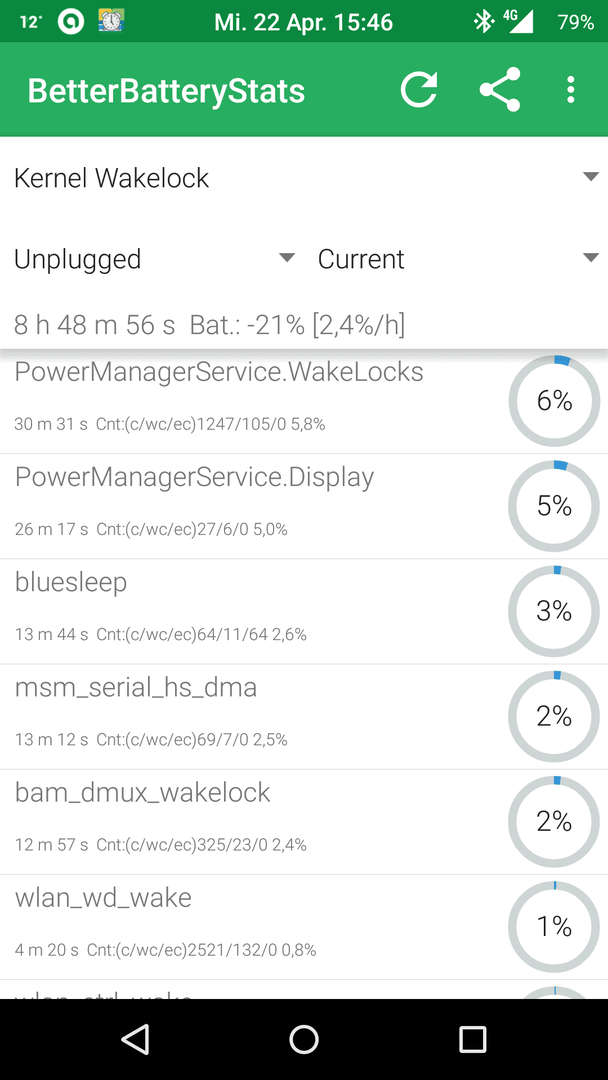
Task: Open the three-dot overflow menu
Action: point(570,90)
